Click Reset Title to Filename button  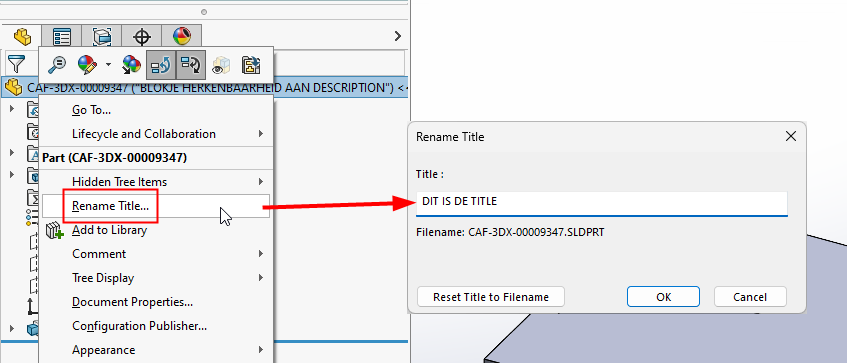(490, 297)
